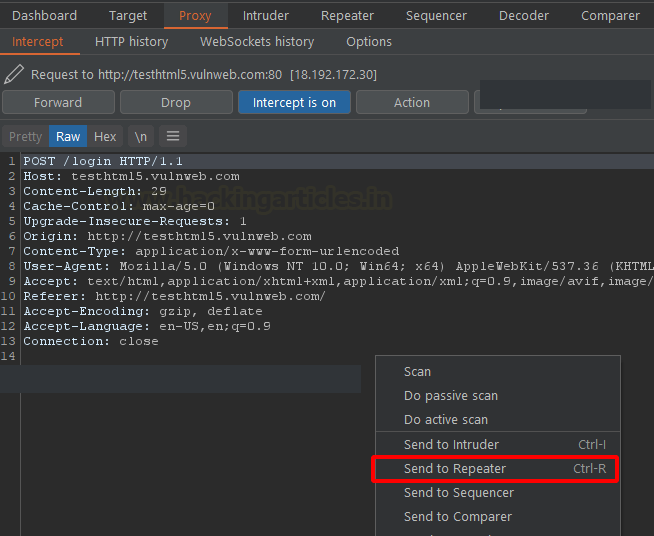This screenshot has height=536, width=654.
Task: Click the Origin header line
Action: tap(167, 236)
